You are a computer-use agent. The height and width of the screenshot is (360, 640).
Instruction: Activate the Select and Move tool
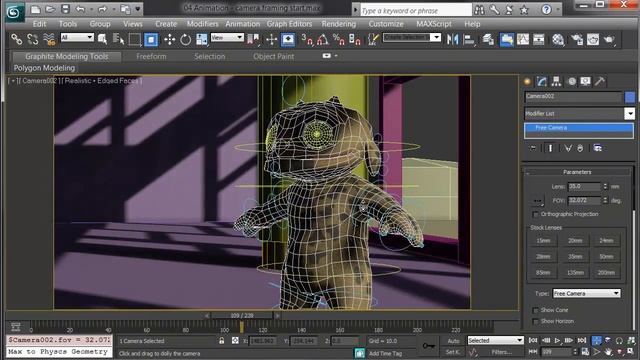[x=169, y=40]
